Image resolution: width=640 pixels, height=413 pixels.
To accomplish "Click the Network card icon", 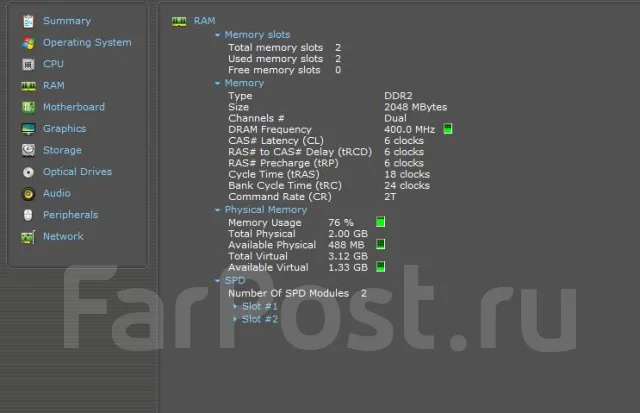I will (x=28, y=237).
